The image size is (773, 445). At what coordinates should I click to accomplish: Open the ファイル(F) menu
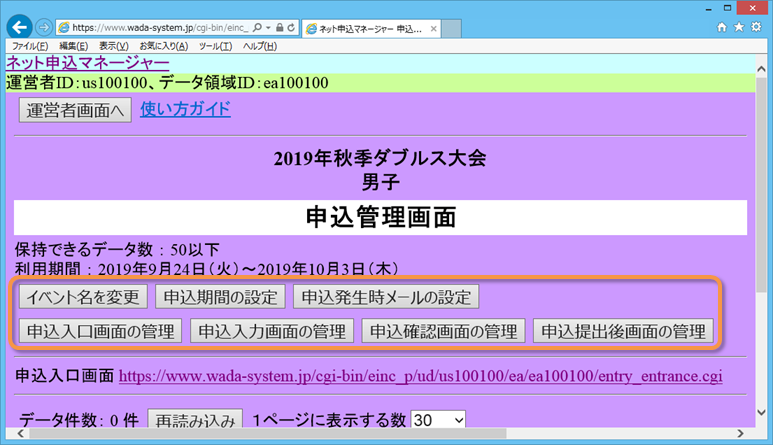30,46
